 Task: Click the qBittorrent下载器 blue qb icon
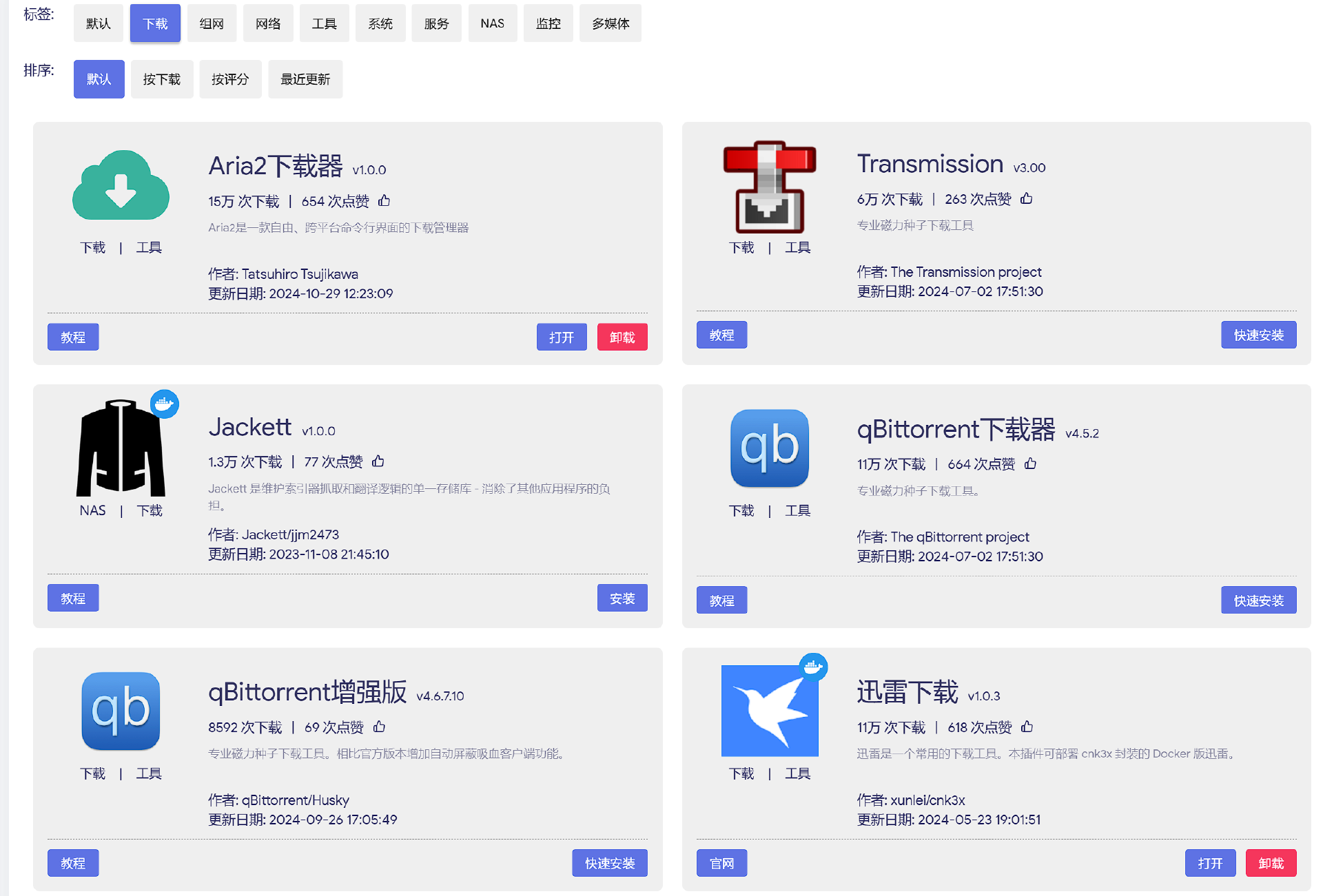point(769,448)
